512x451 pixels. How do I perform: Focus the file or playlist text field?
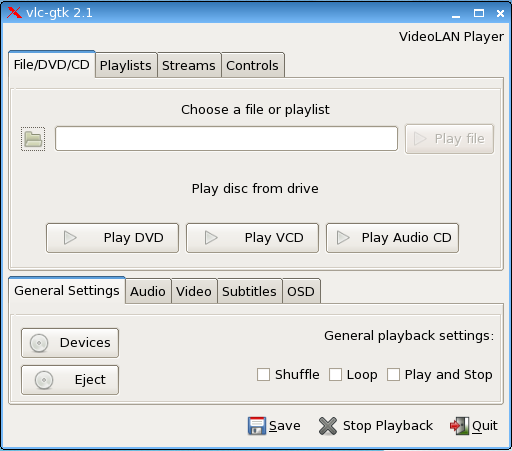click(x=226, y=139)
